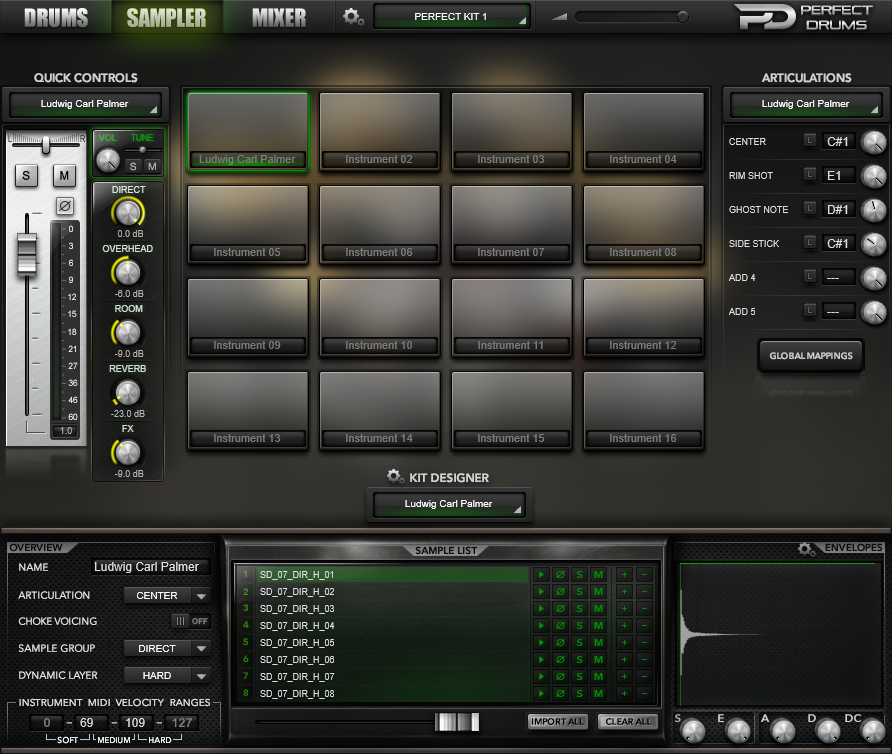Screen dimensions: 892x754
Task: Toggle small M mute under VOL/TUNE
Action: click(x=152, y=166)
